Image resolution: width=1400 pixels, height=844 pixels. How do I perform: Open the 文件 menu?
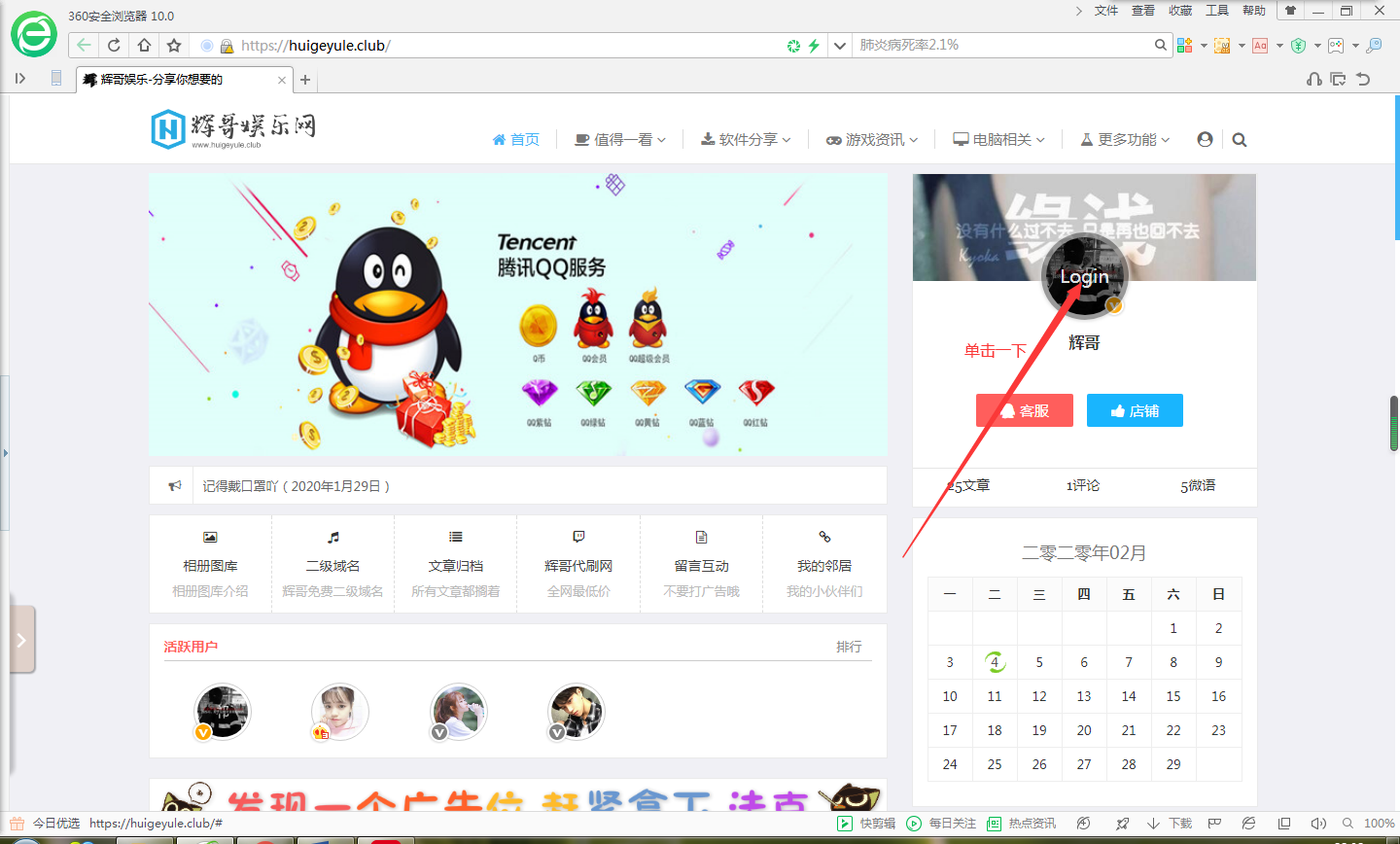point(1106,11)
